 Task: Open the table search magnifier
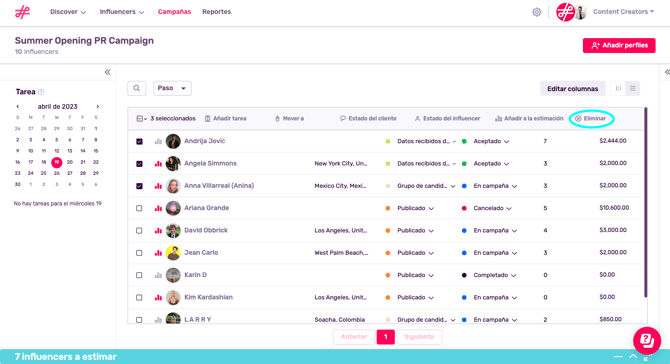pos(137,88)
